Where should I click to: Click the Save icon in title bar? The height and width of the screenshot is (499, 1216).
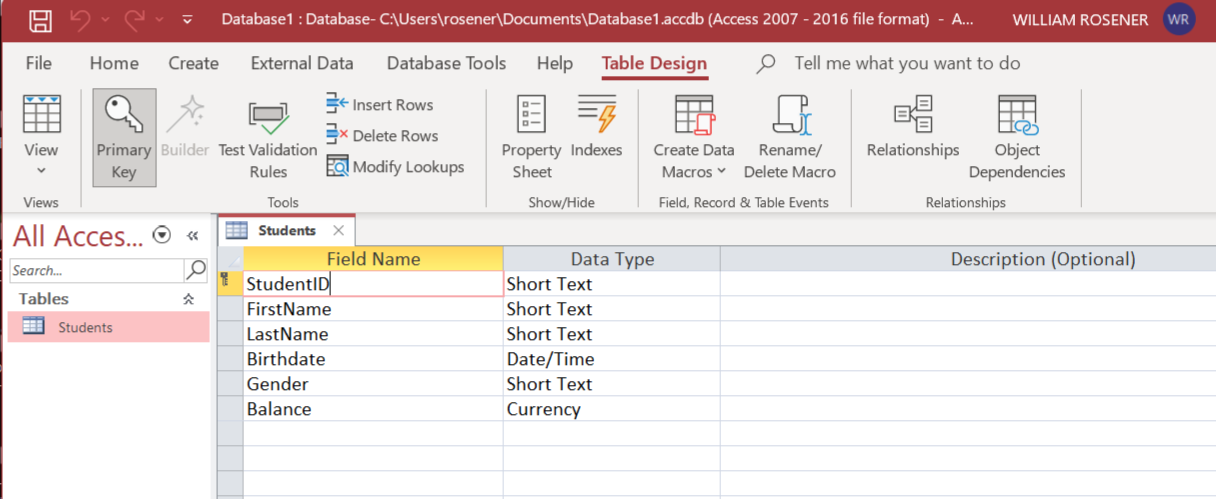[40, 20]
